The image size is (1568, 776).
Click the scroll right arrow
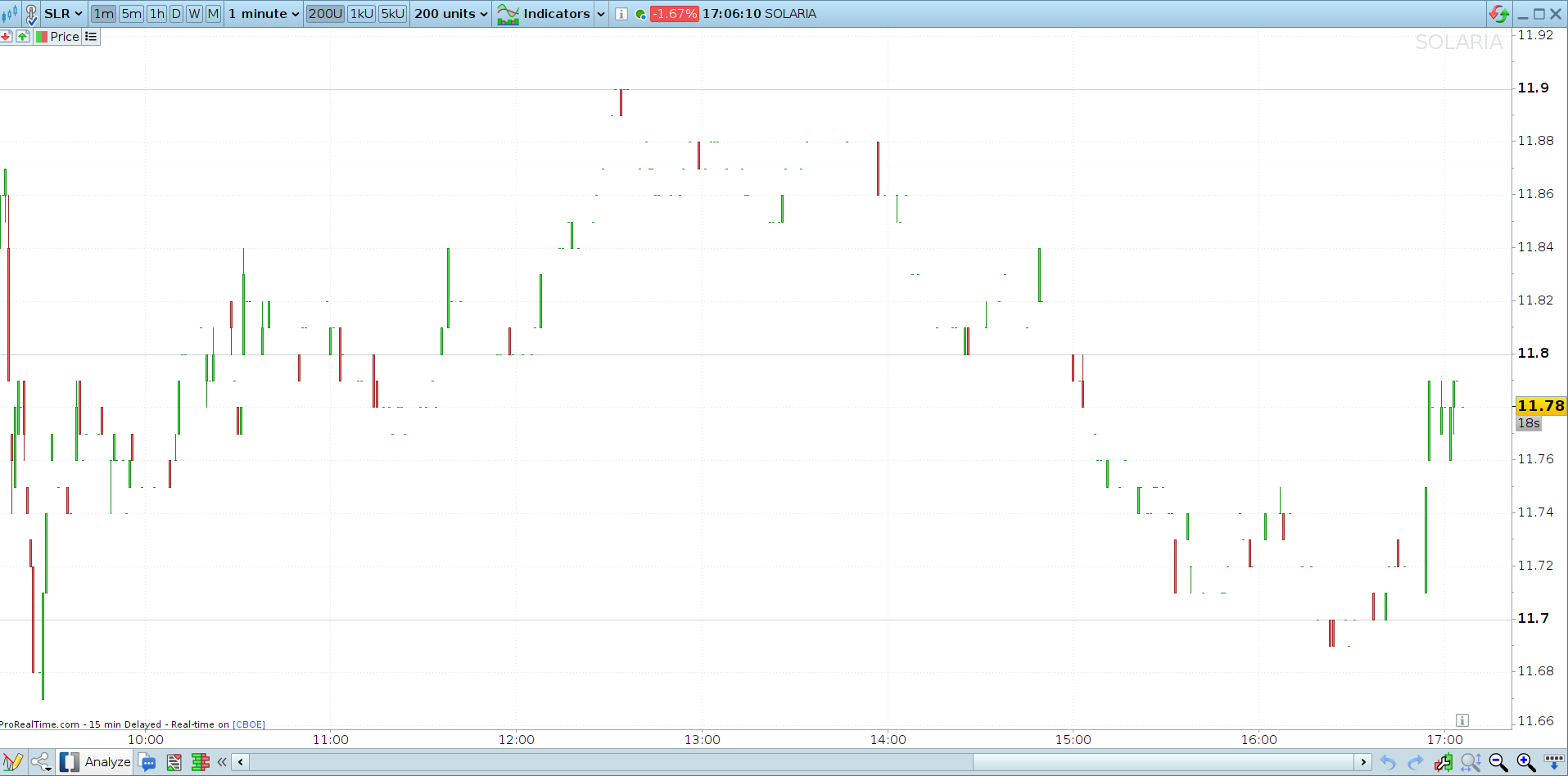[x=1363, y=762]
